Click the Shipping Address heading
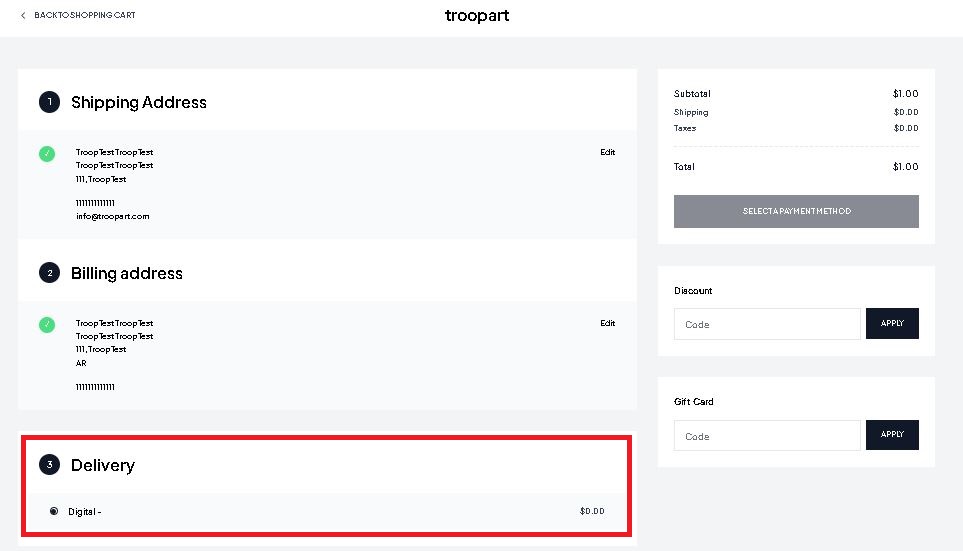 [x=139, y=103]
